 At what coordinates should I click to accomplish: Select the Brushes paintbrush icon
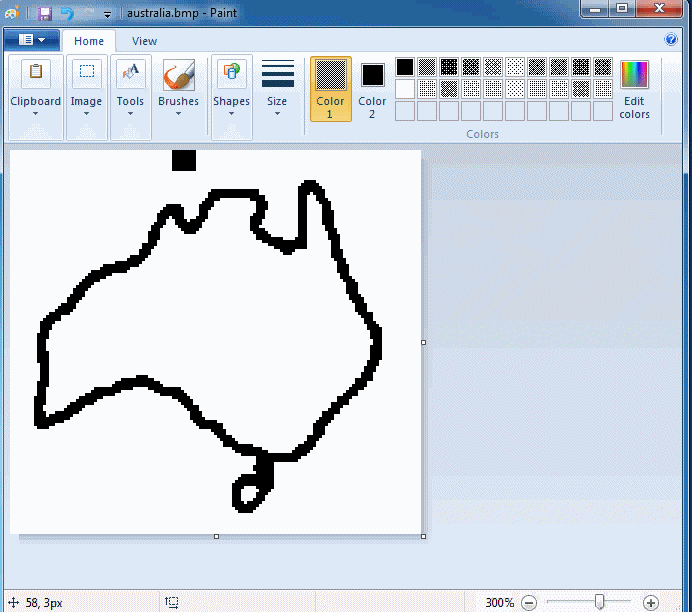[x=178, y=74]
